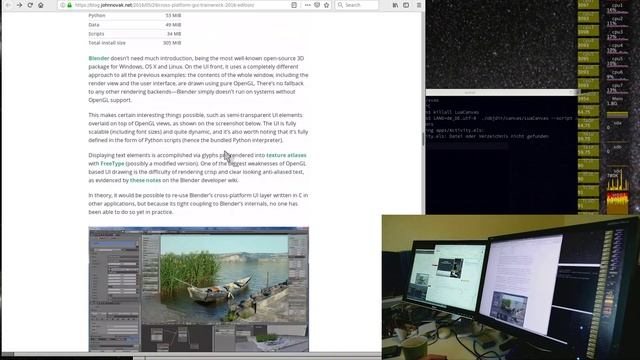
Task: Close the terminal window
Action: coord(577,93)
